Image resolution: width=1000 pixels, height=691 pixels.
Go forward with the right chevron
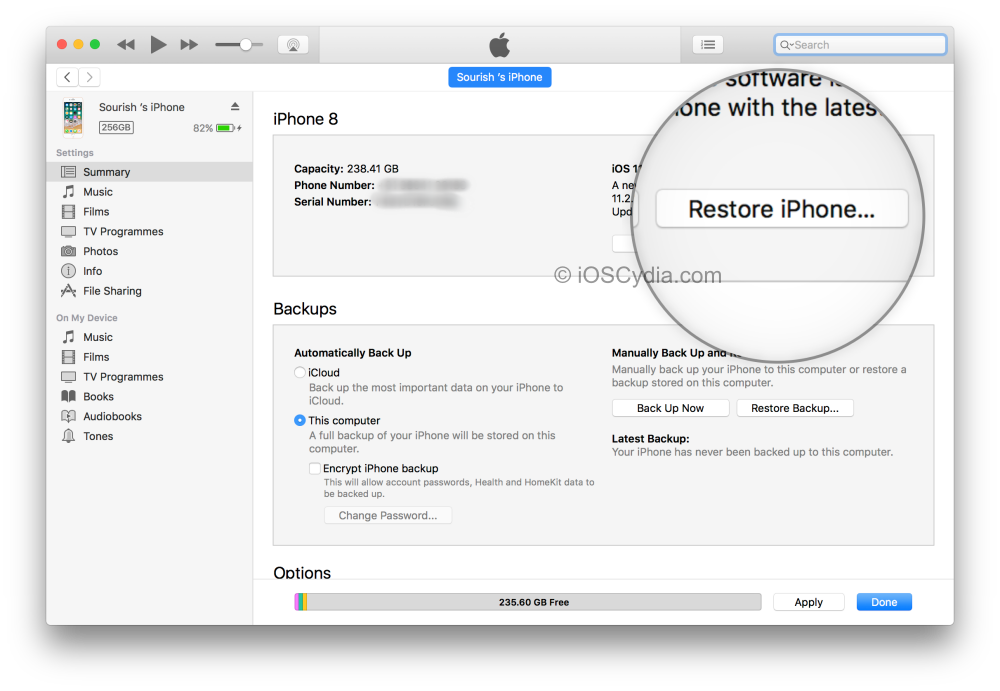click(x=89, y=77)
